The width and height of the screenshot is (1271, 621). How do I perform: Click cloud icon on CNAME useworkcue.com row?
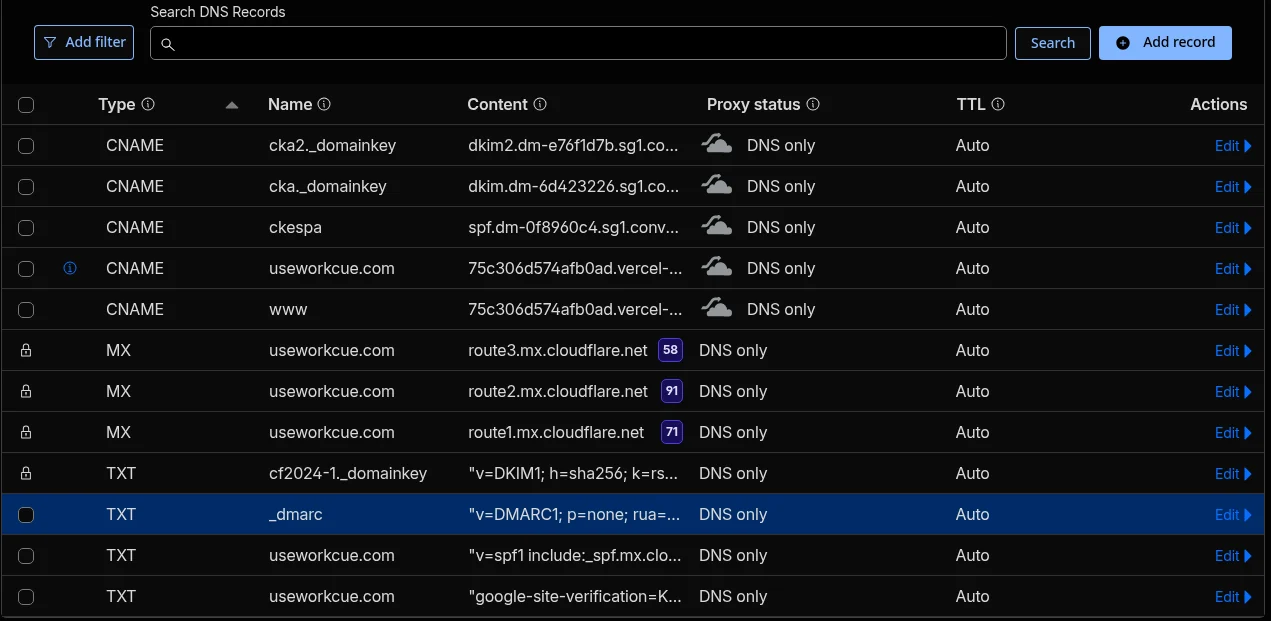click(716, 267)
